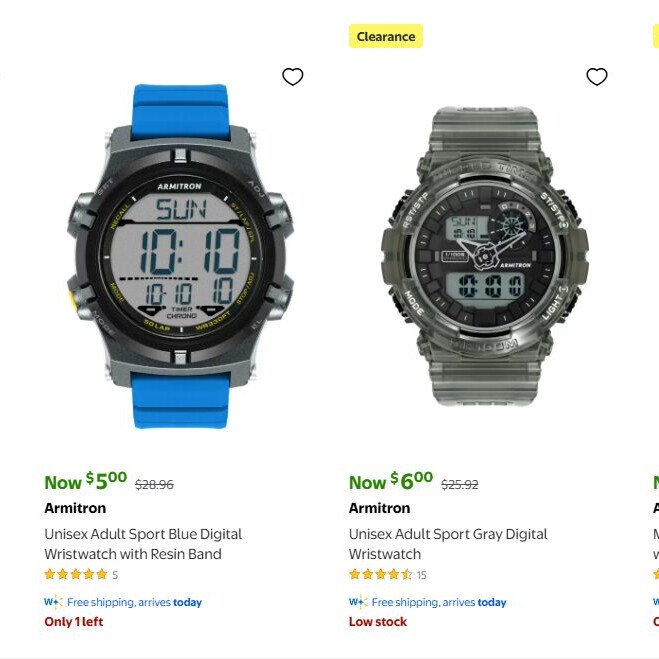Image resolution: width=659 pixels, height=659 pixels.
Task: Open Unisex Adult Sport Gray Digital Wristwatch link
Action: (448, 544)
